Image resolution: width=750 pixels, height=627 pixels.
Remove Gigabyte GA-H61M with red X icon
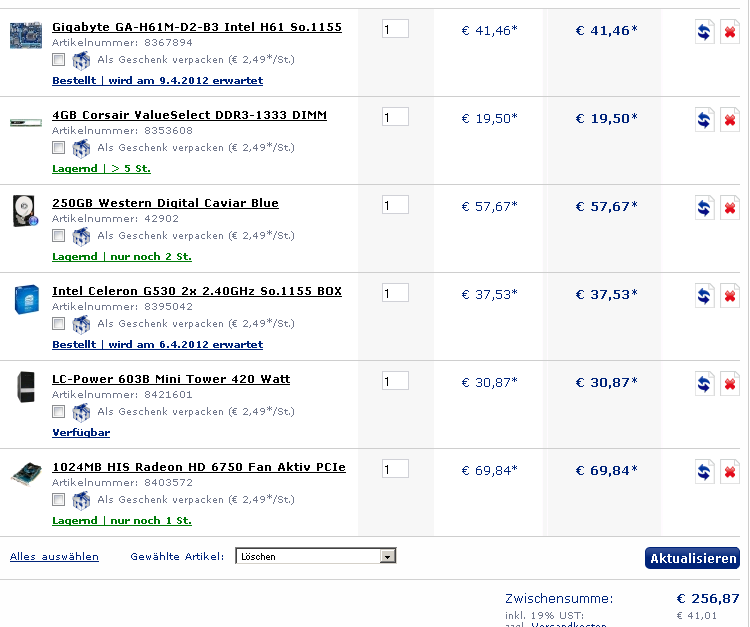pos(730,32)
